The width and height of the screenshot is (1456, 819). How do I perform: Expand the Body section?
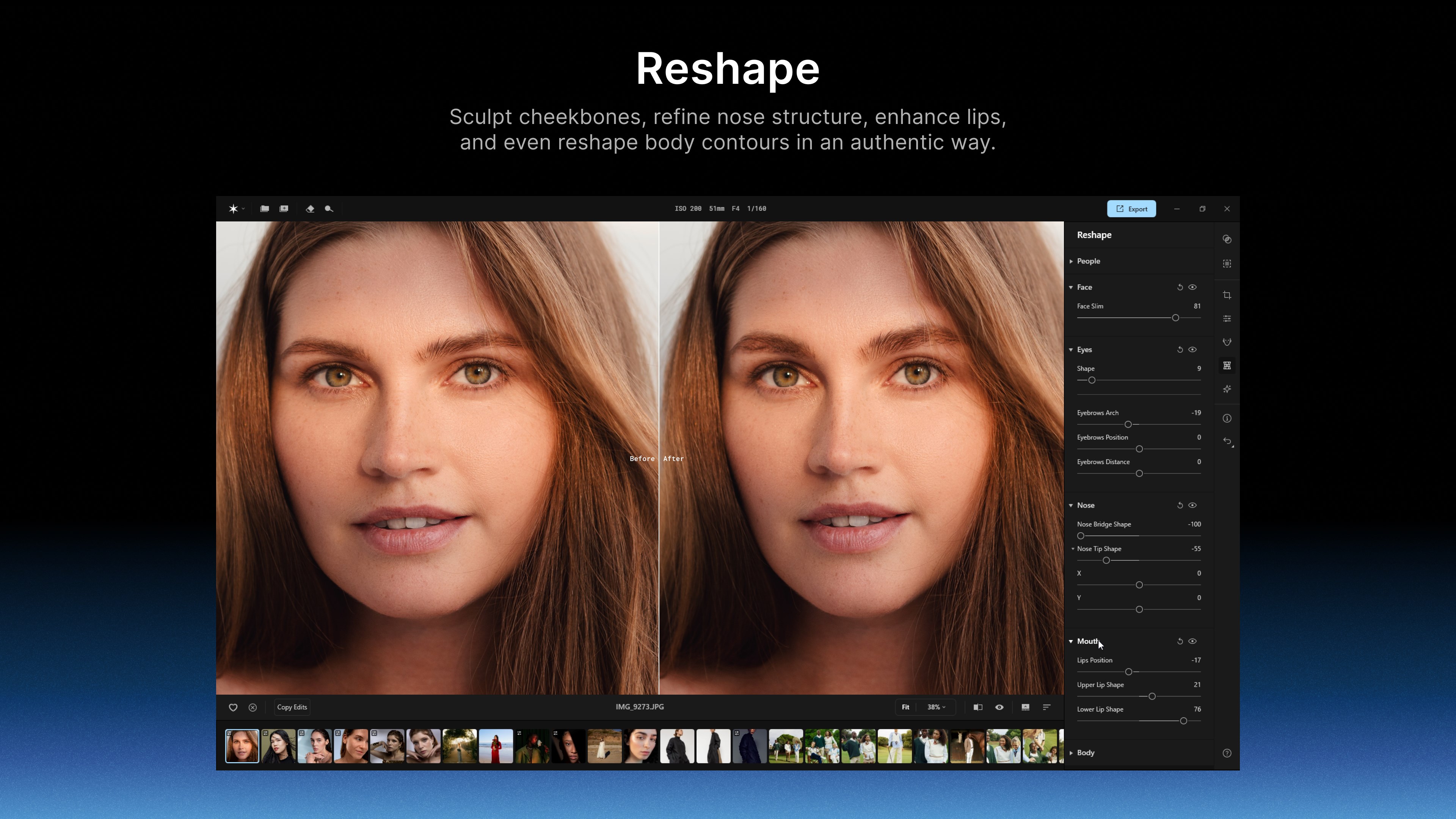(1085, 753)
